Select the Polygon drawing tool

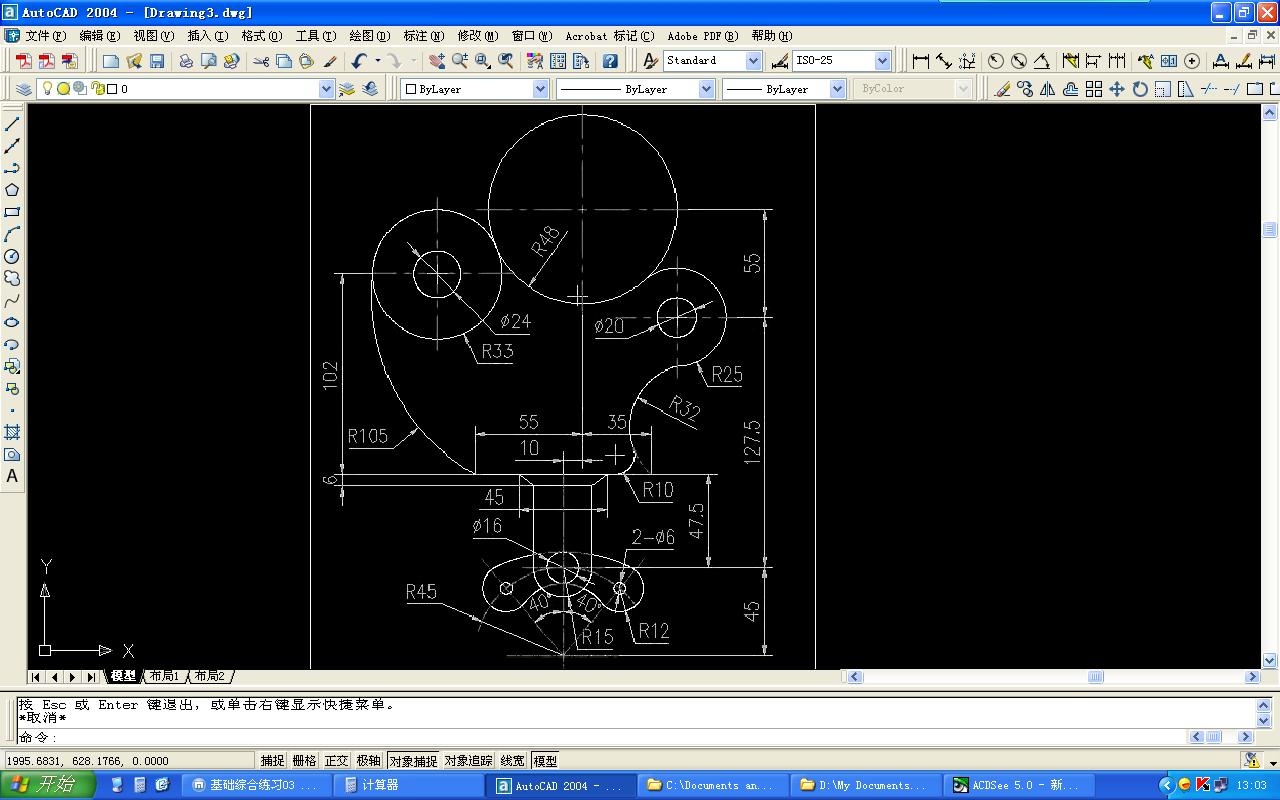point(12,190)
